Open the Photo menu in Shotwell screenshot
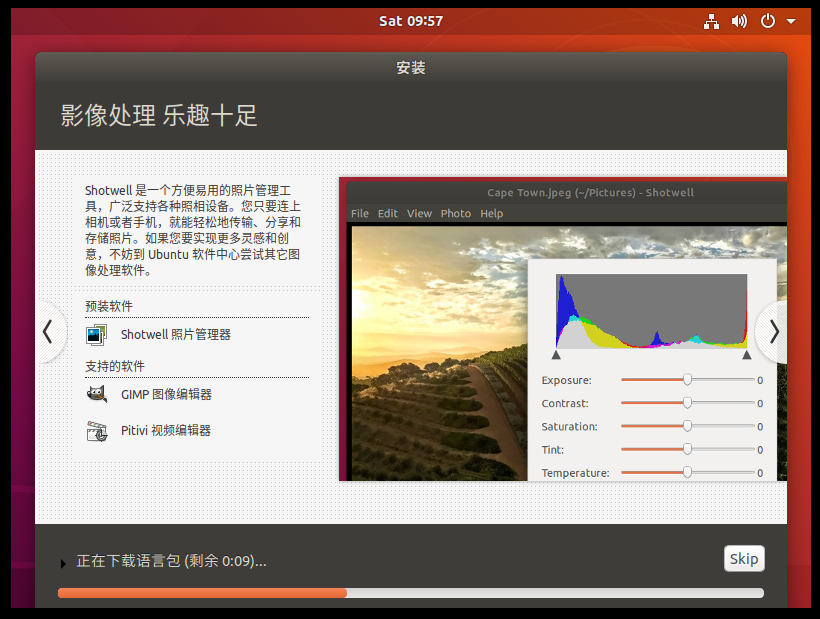 coord(455,213)
